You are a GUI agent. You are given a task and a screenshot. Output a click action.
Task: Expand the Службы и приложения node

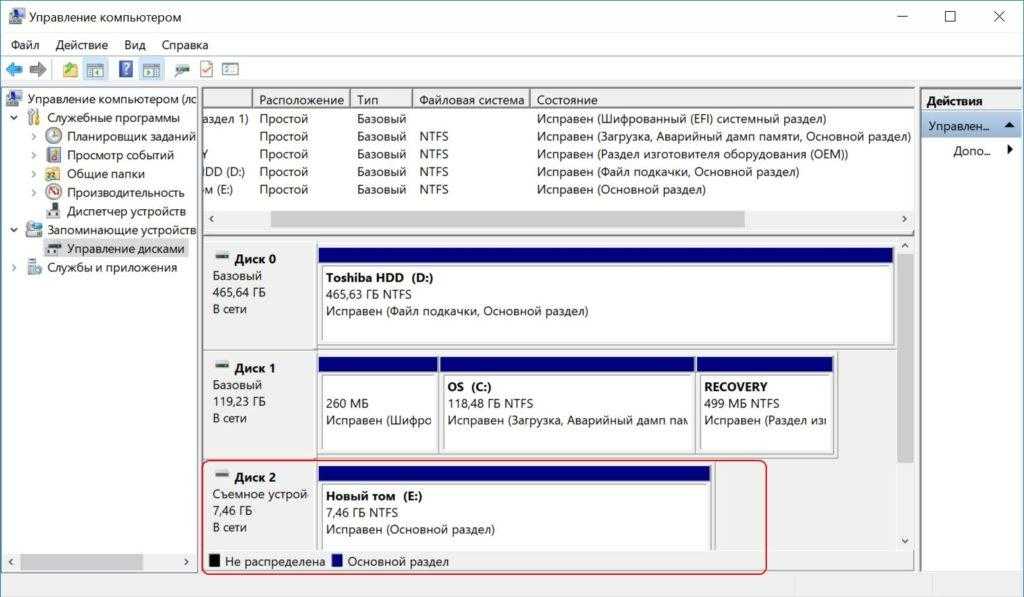(x=14, y=267)
